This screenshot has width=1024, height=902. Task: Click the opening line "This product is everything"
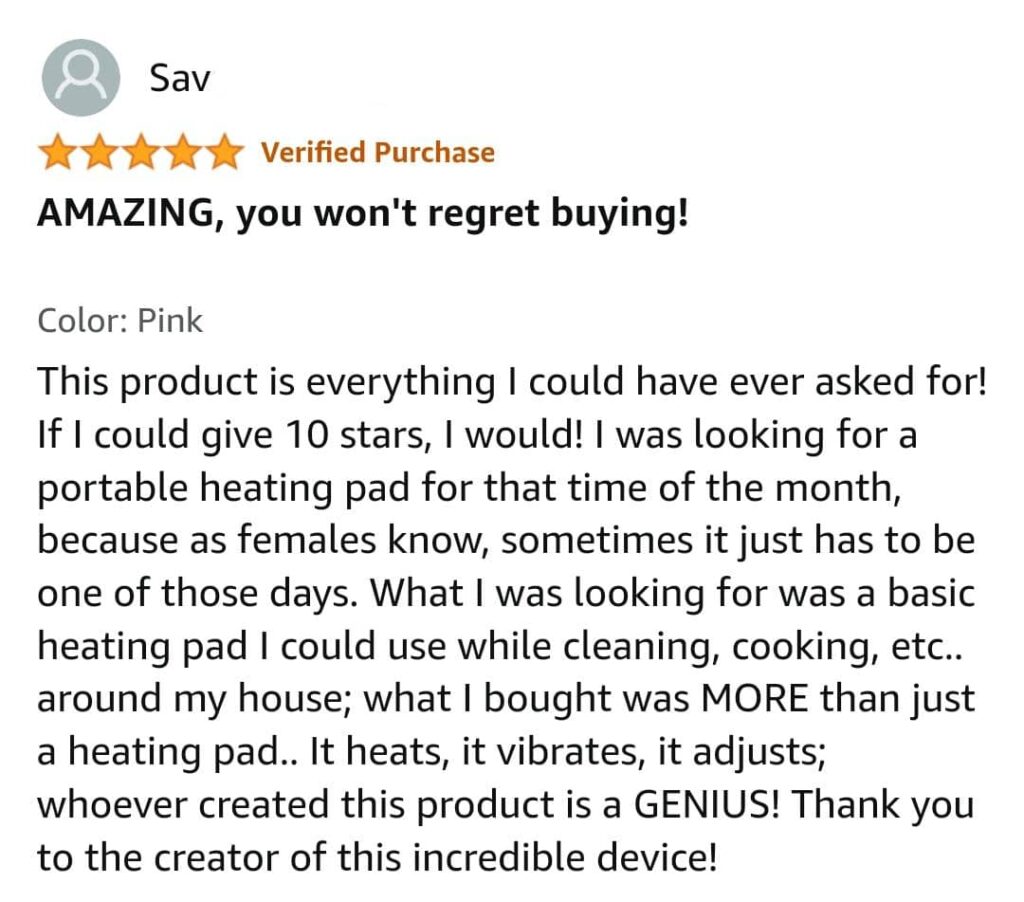click(x=266, y=382)
